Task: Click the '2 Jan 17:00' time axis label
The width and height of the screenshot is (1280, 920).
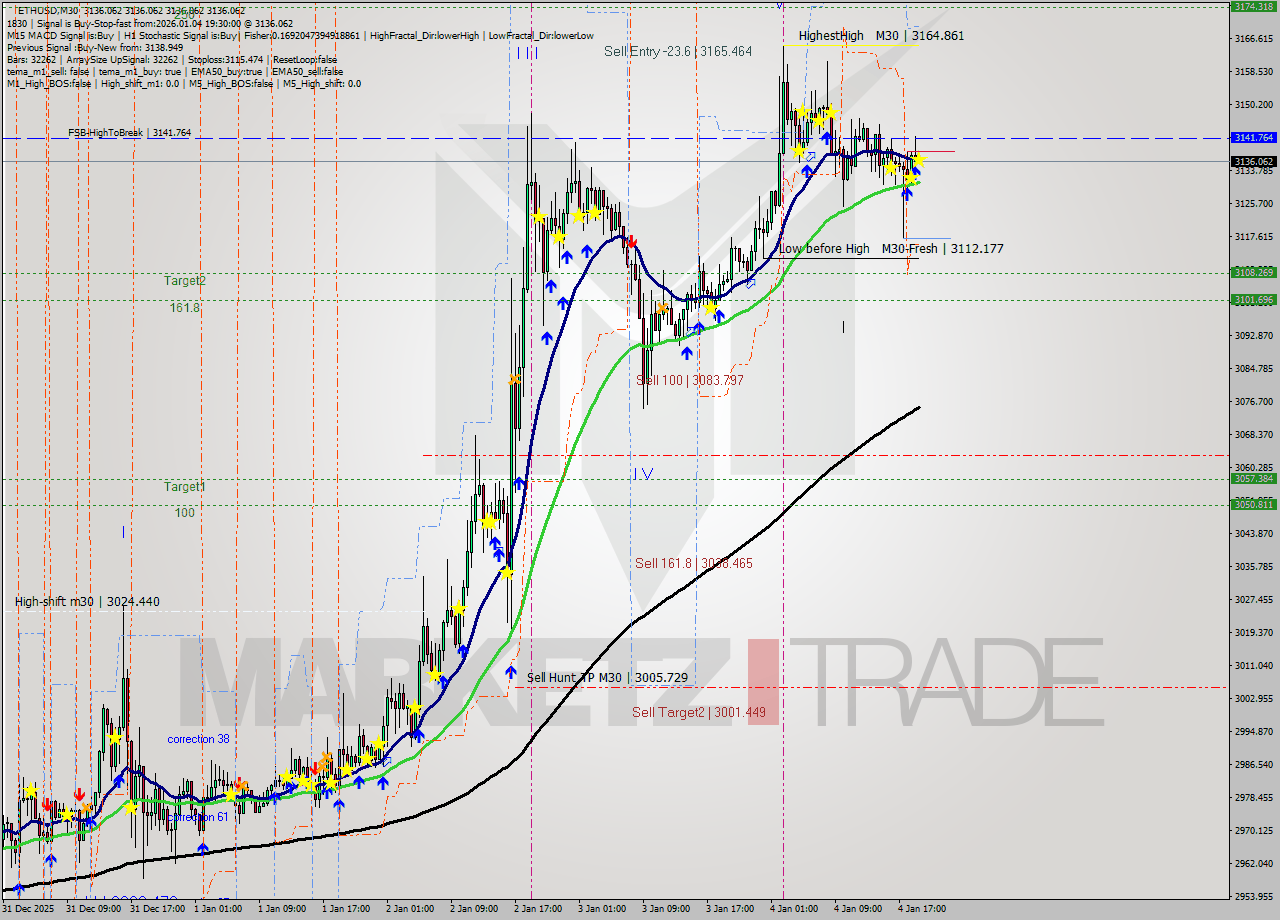Action: 537,909
